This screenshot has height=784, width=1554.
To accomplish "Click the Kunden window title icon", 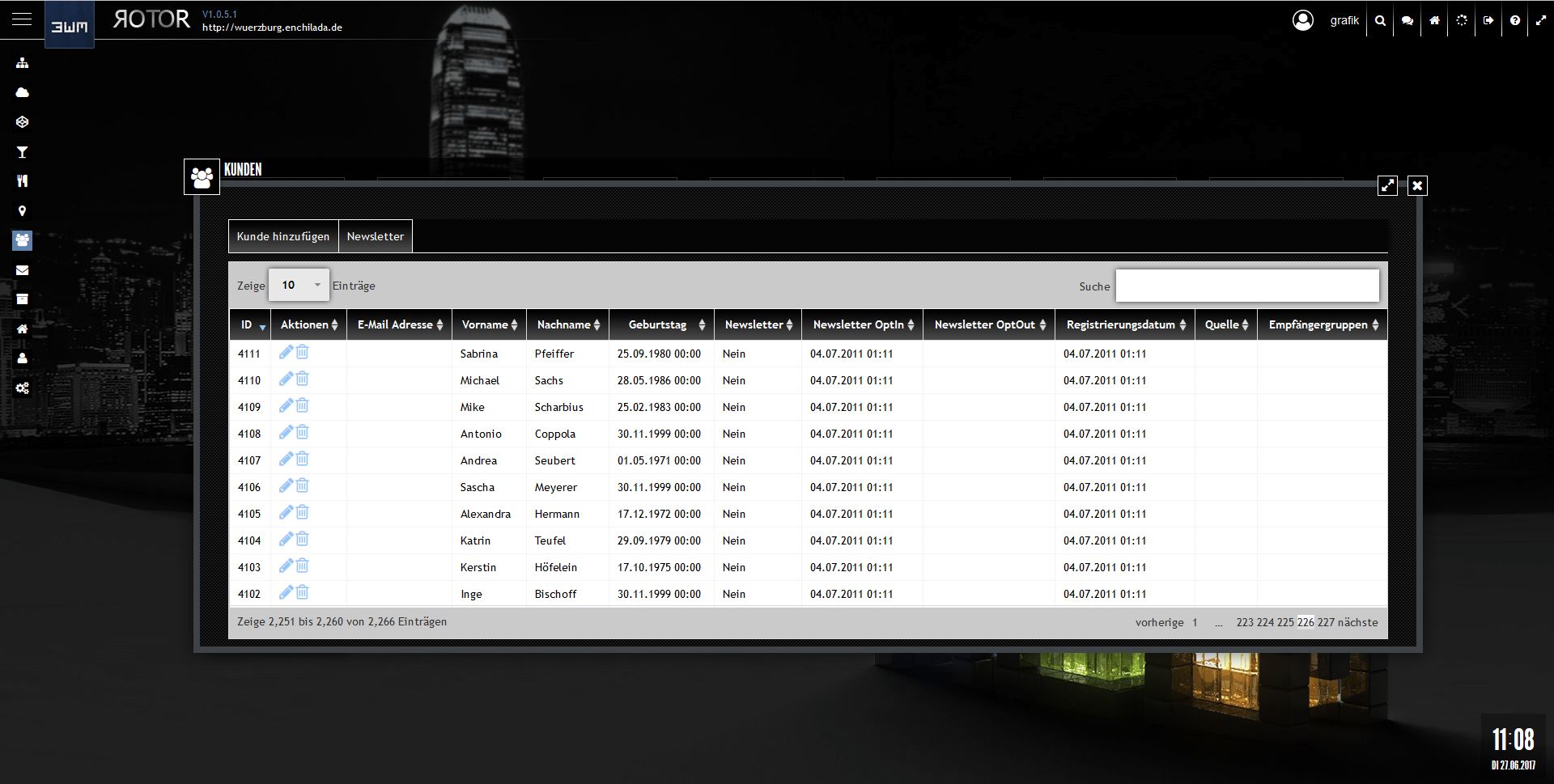I will pyautogui.click(x=202, y=176).
